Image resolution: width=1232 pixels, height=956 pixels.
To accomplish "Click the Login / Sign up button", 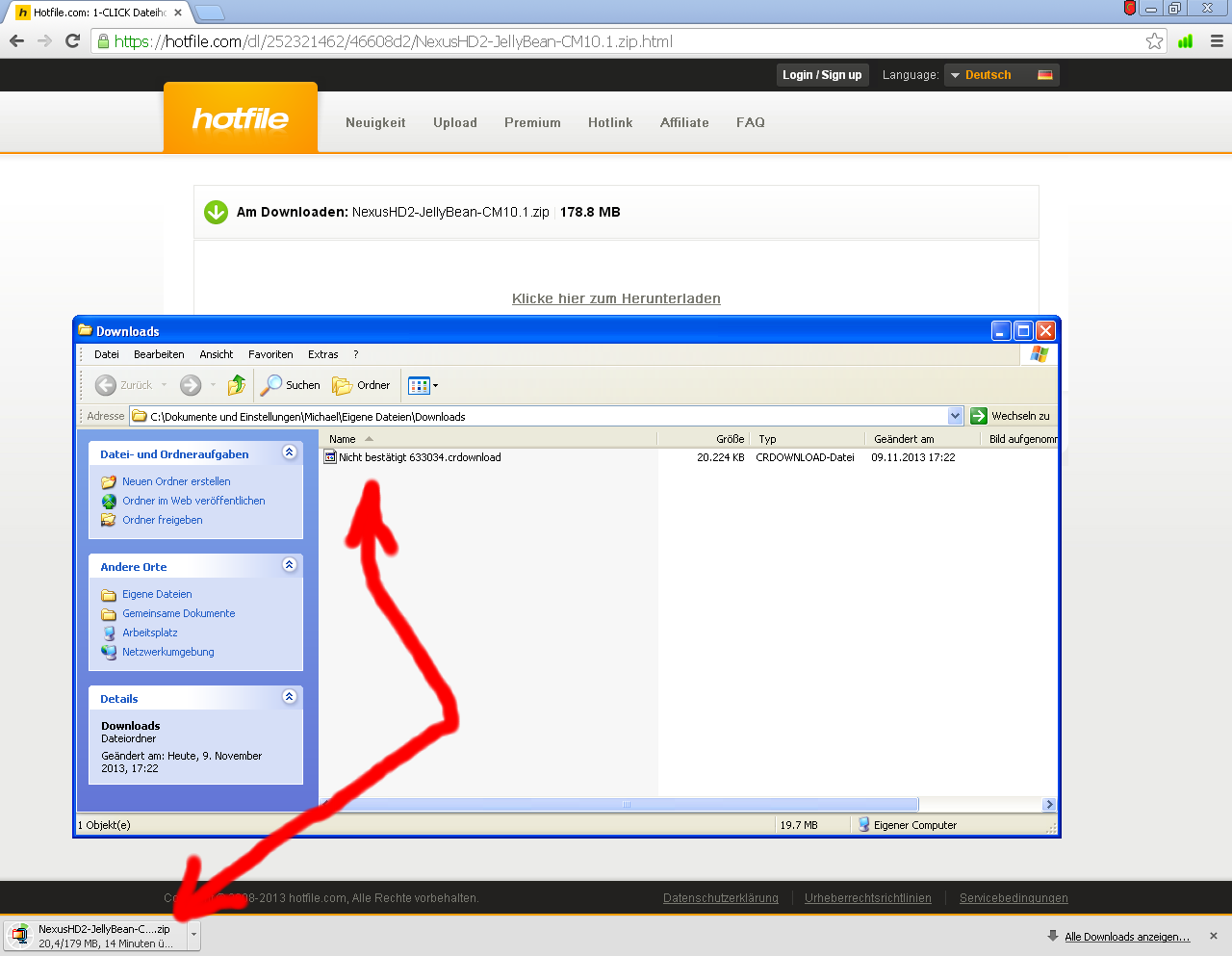I will click(x=822, y=75).
